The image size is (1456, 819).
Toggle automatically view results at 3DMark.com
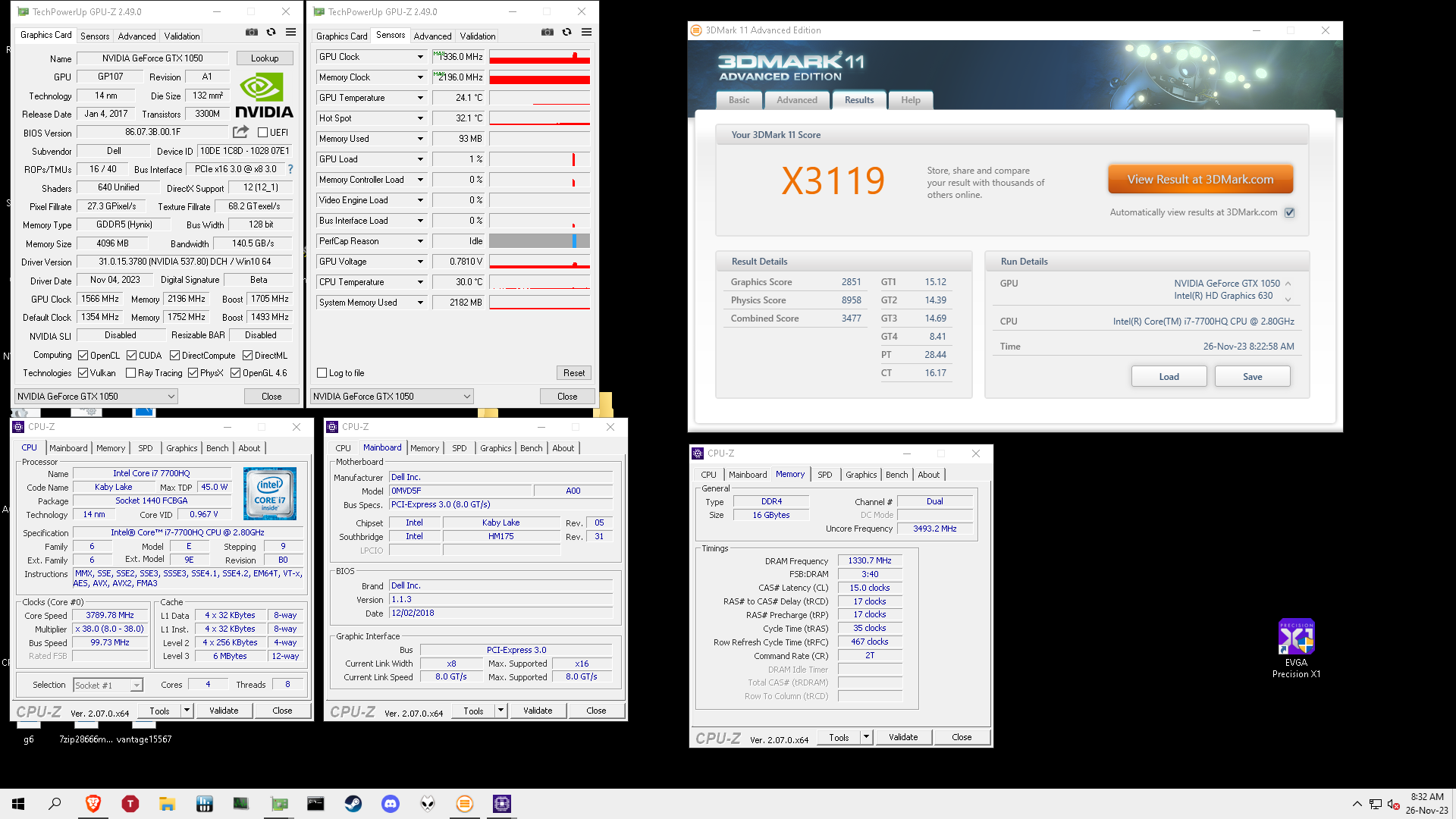click(x=1290, y=213)
